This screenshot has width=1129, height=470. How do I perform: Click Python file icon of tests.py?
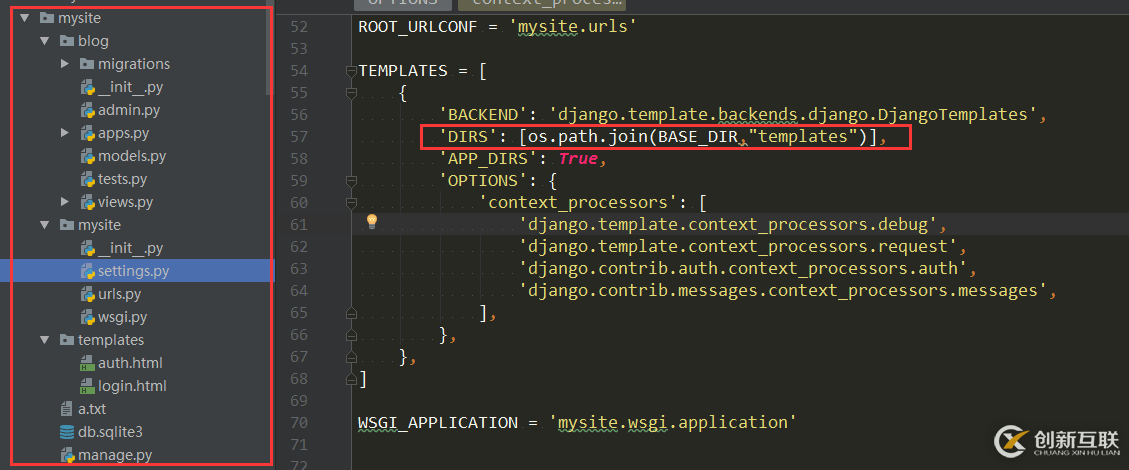point(87,179)
